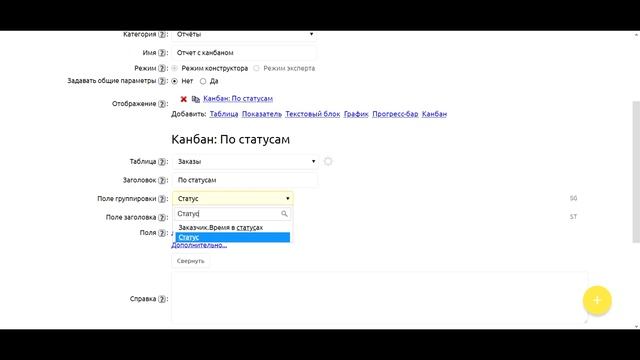Screen dimensions: 640x360
Task: Open help icon next to Категория
Action: [x=162, y=35]
